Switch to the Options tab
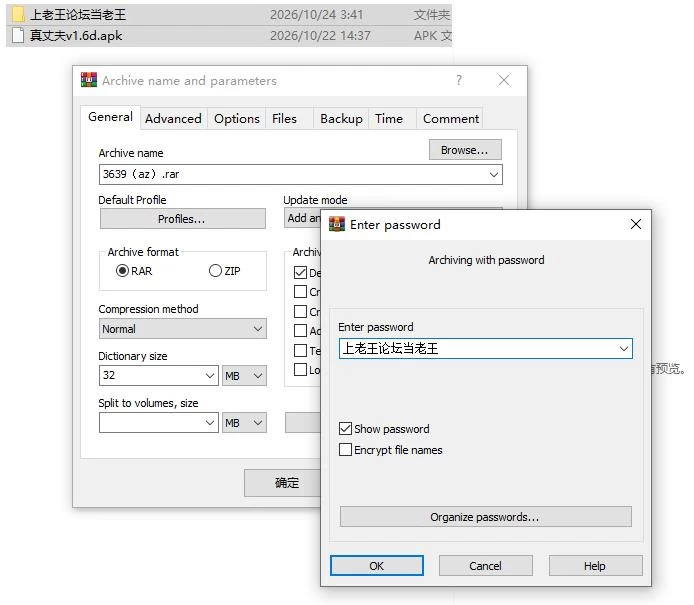The width and height of the screenshot is (694, 605). [x=237, y=119]
